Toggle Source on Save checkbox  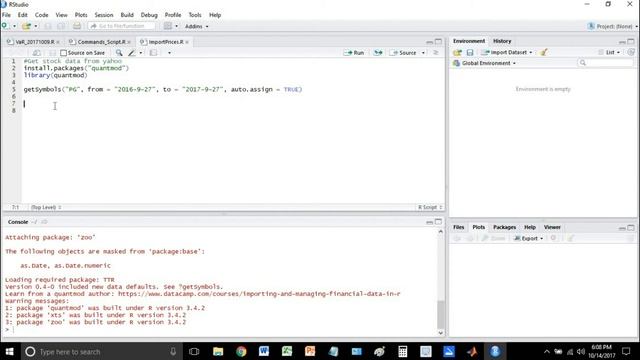[x=63, y=53]
